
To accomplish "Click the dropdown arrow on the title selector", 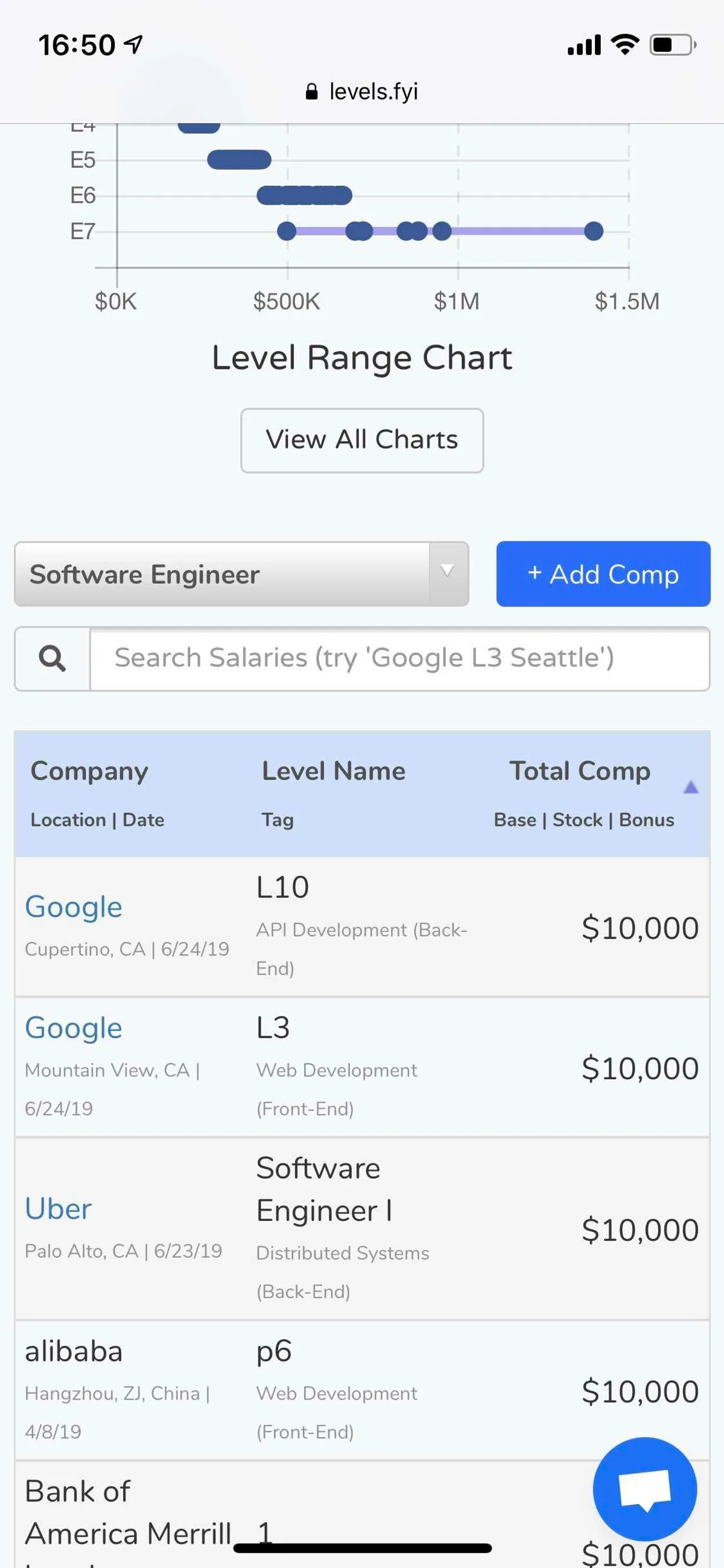I will [447, 571].
